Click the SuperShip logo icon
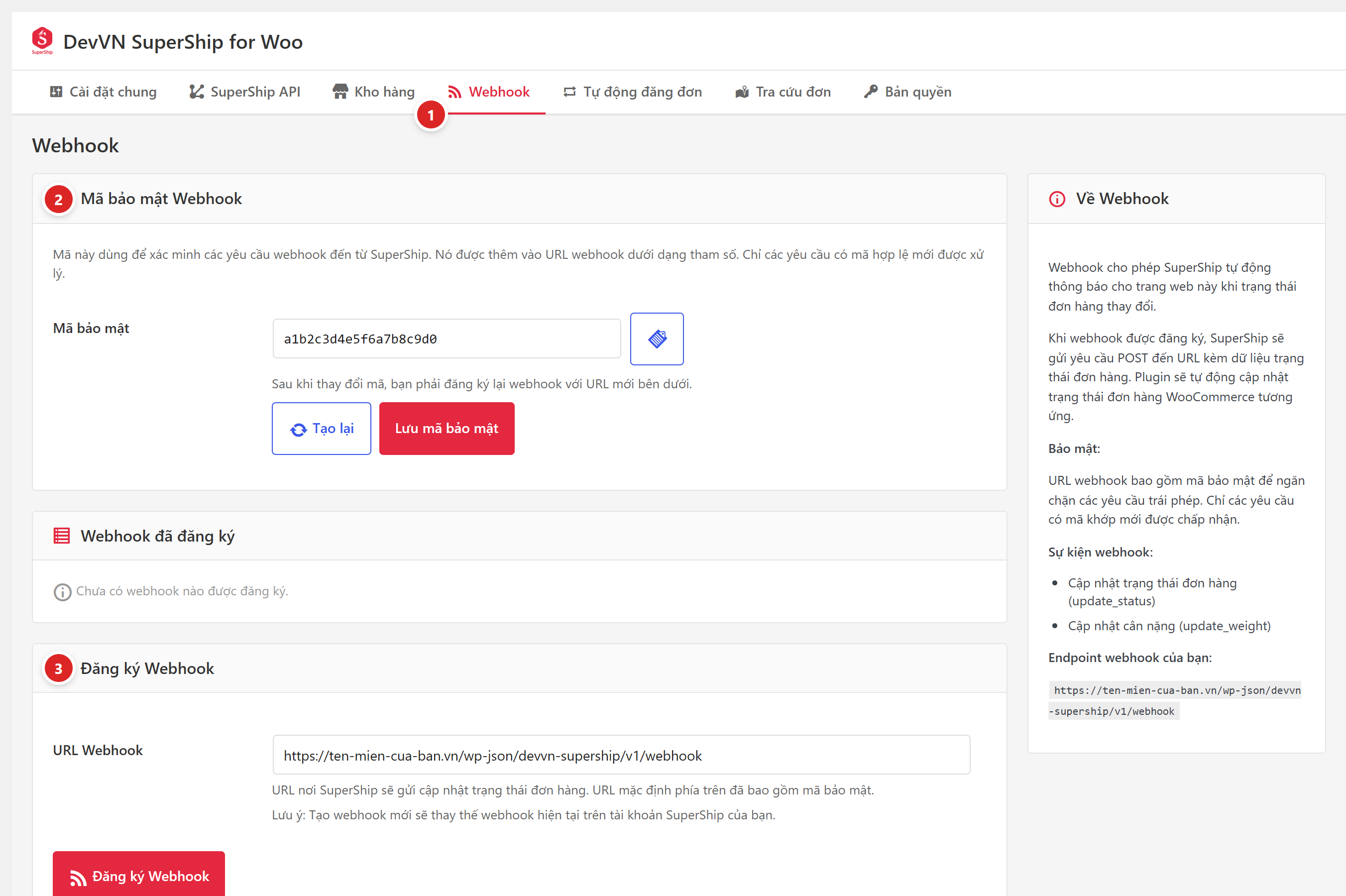 tap(42, 41)
